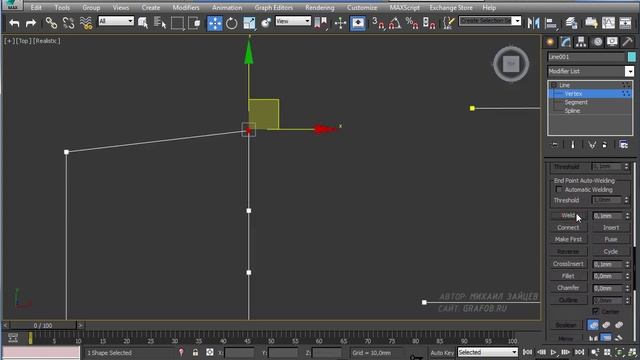640x360 pixels.
Task: Toggle the Selection Lock padlock icon
Action: tap(195, 352)
